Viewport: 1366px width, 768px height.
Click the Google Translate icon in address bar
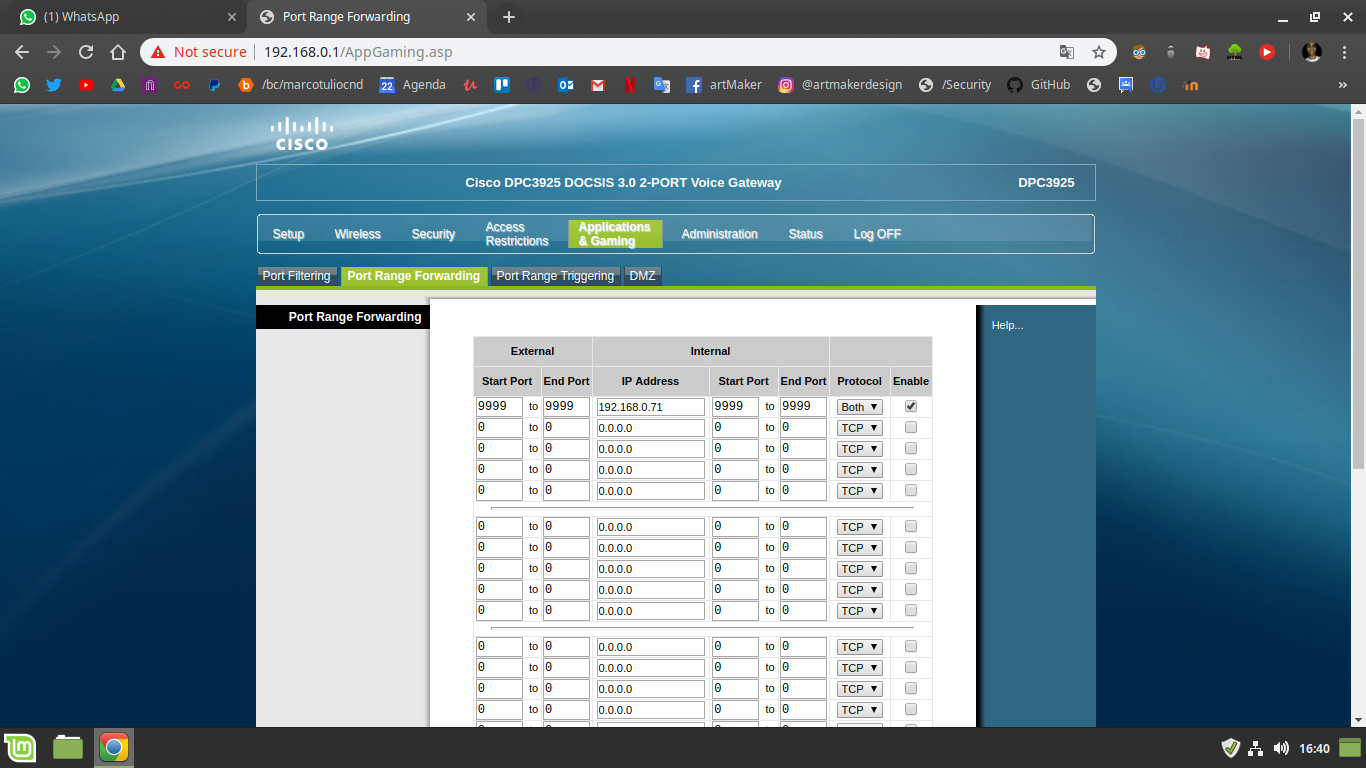(x=1067, y=52)
